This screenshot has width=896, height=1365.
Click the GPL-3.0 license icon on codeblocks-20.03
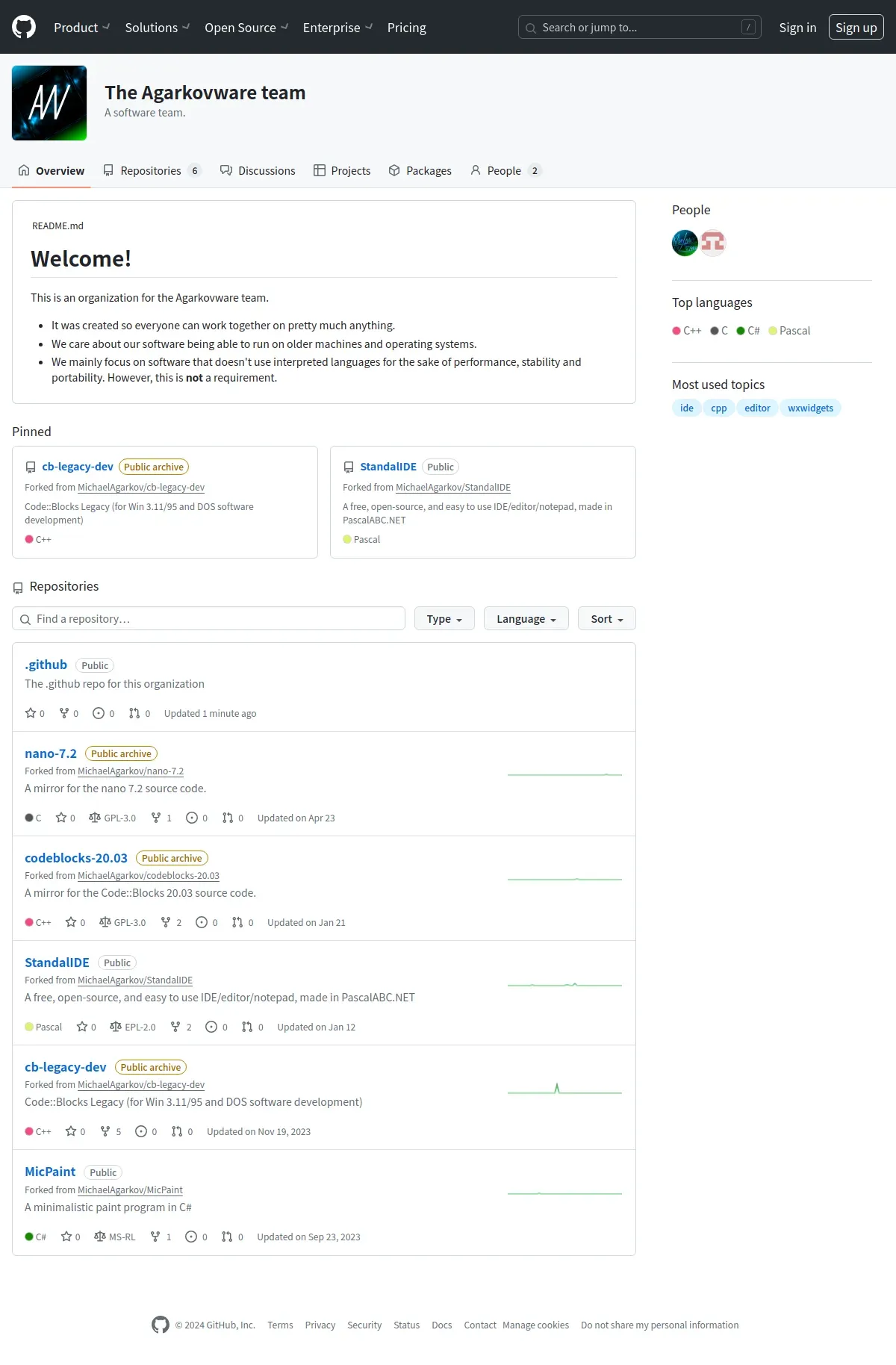105,922
